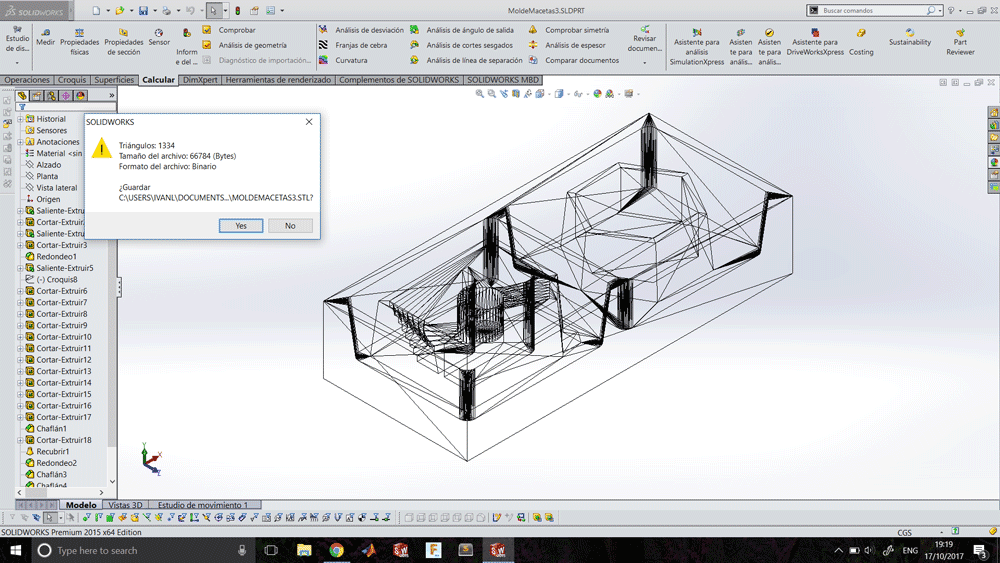The image size is (1000, 563).
Task: Open Análisis de ángulo de salida
Action: [x=462, y=30]
